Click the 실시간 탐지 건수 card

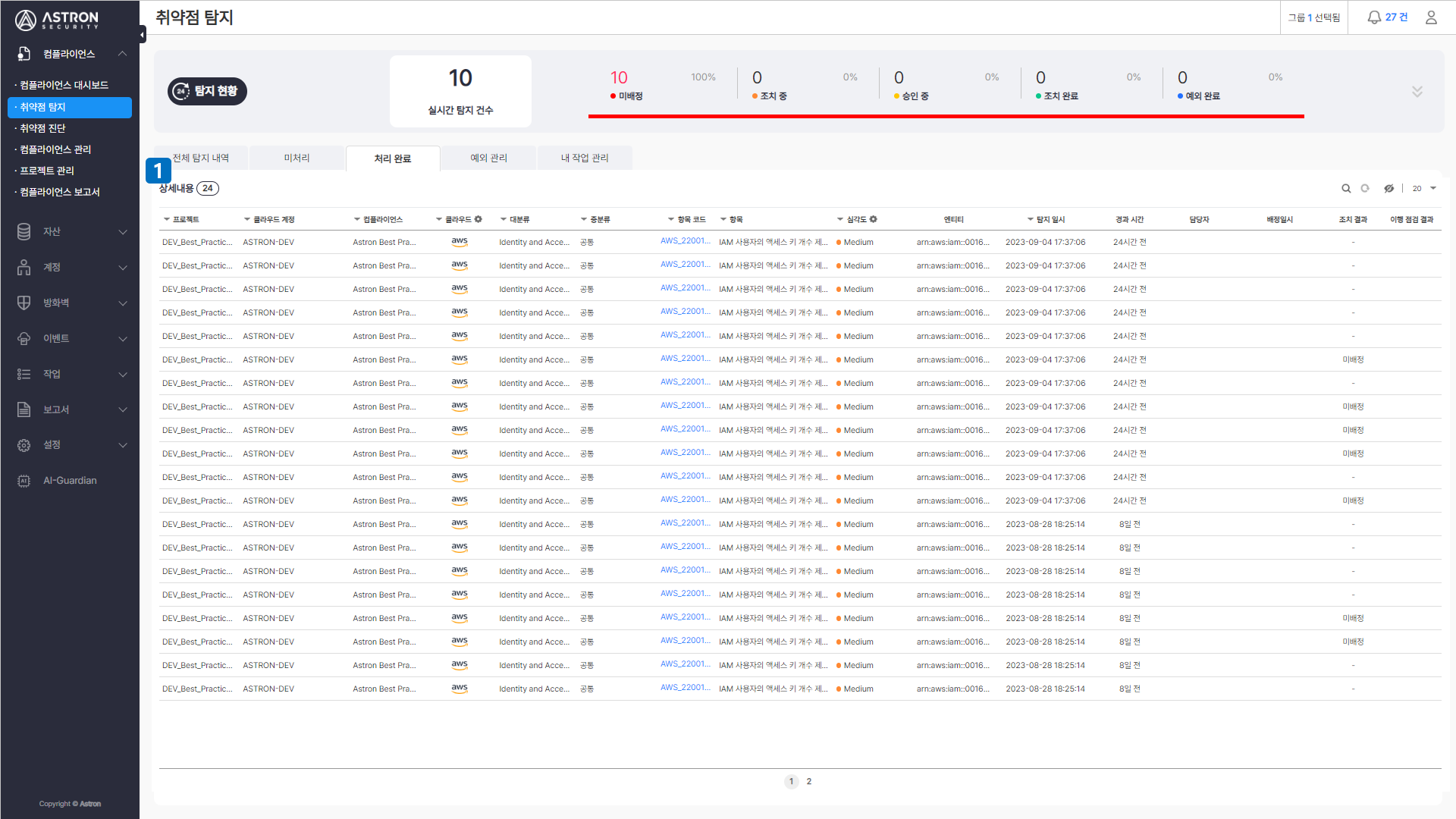click(460, 91)
